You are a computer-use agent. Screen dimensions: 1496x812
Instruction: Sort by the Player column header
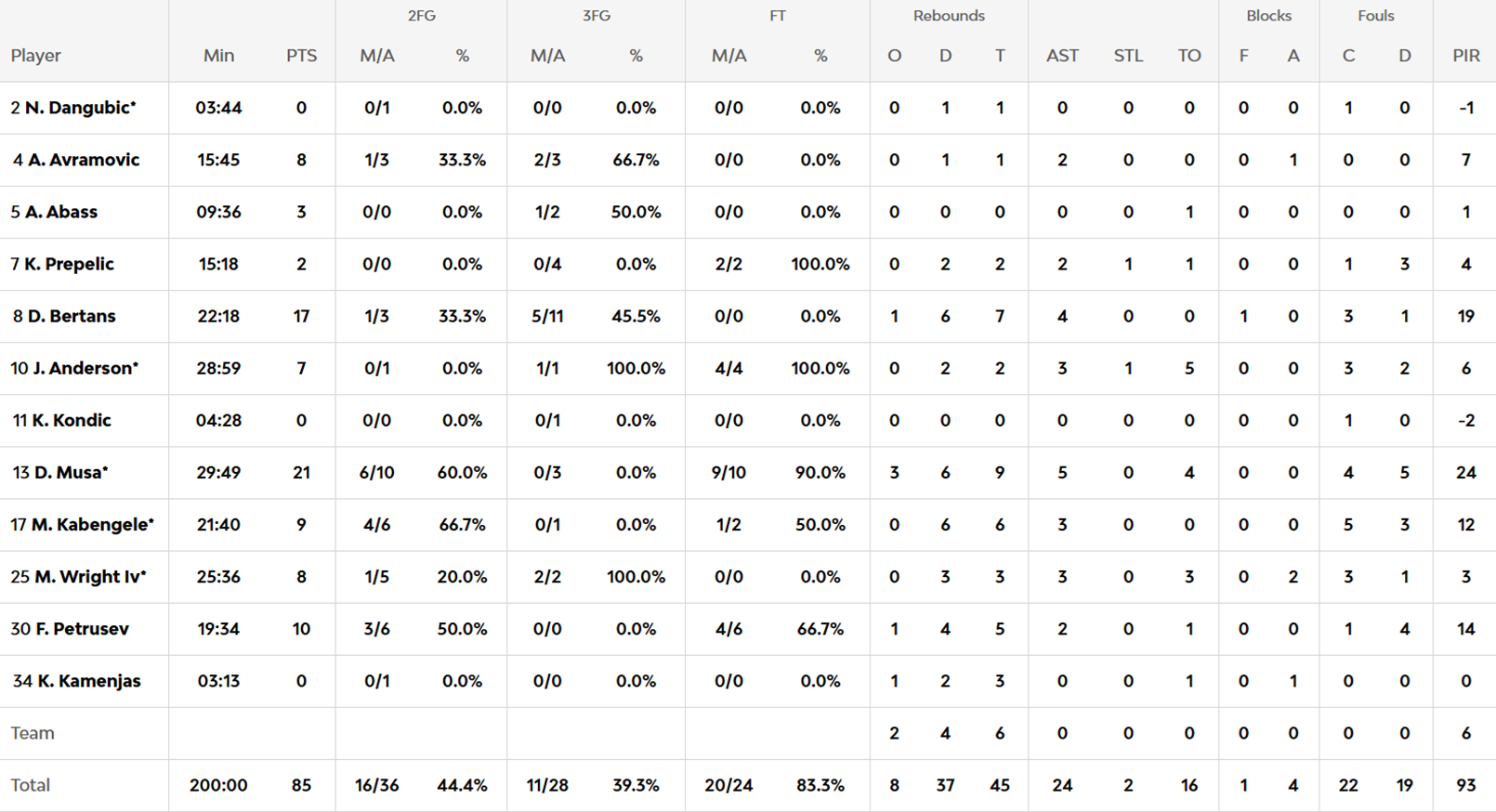click(x=35, y=56)
